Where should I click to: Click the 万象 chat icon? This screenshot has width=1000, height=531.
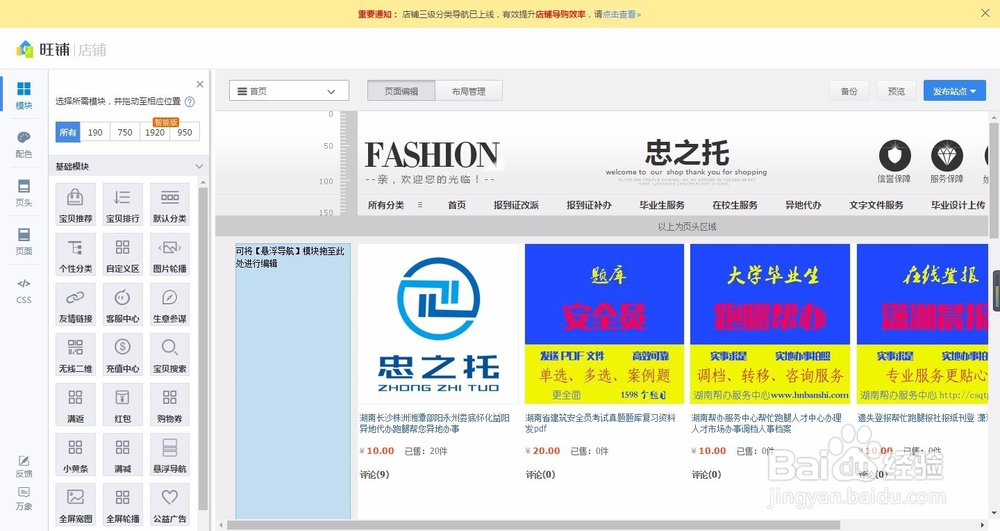(x=24, y=498)
